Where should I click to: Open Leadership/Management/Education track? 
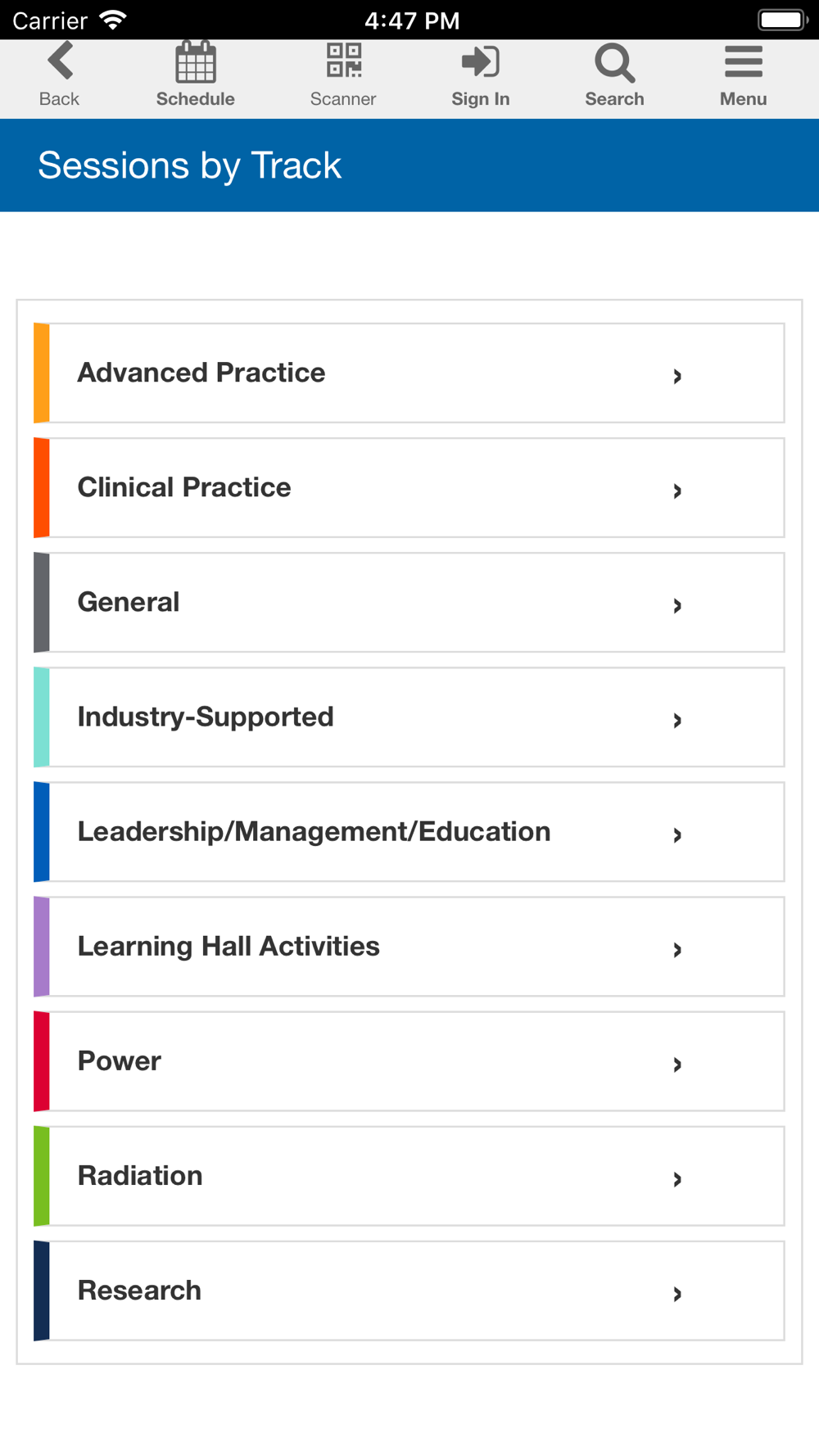409,832
